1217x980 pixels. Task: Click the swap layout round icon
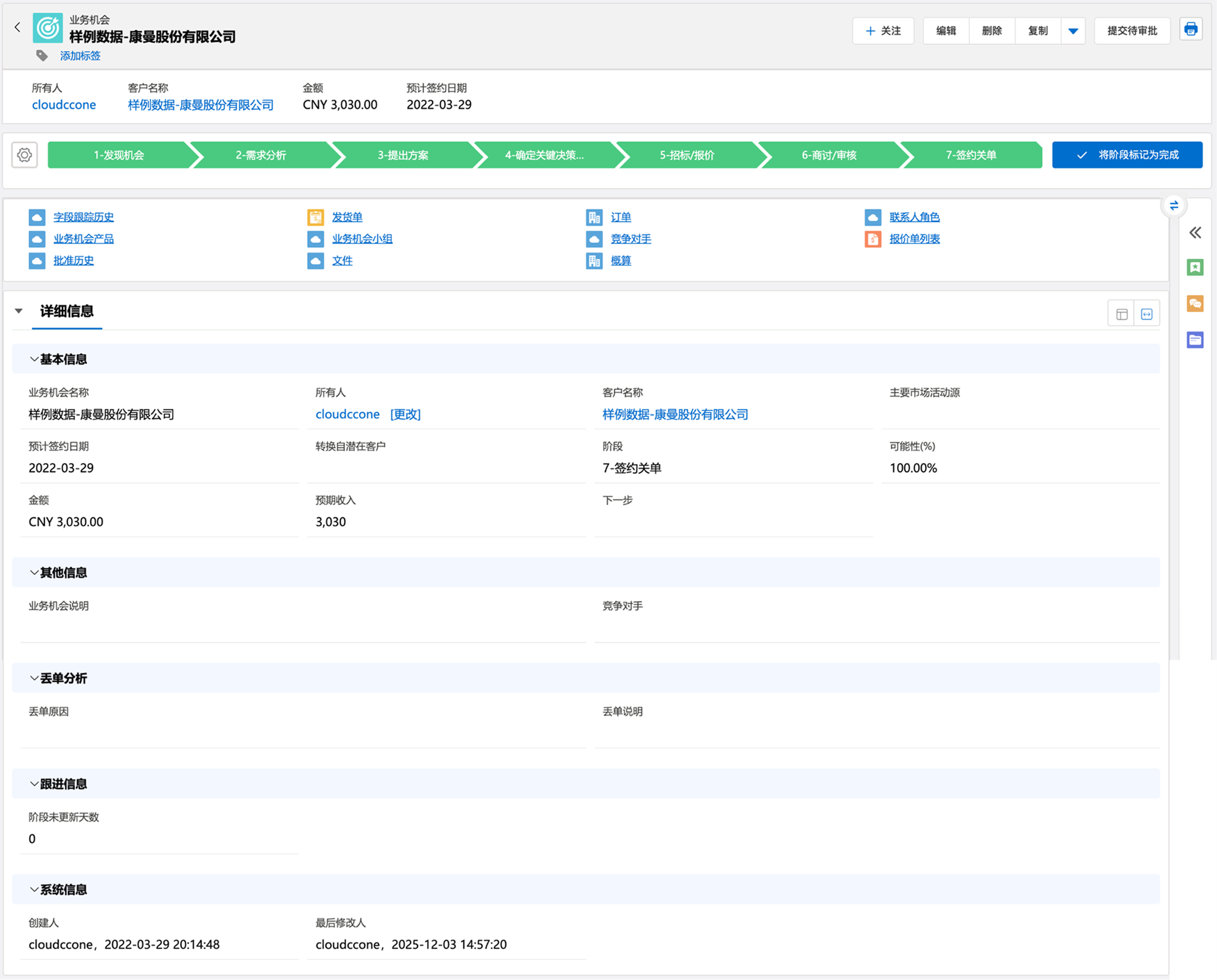tap(1174, 206)
